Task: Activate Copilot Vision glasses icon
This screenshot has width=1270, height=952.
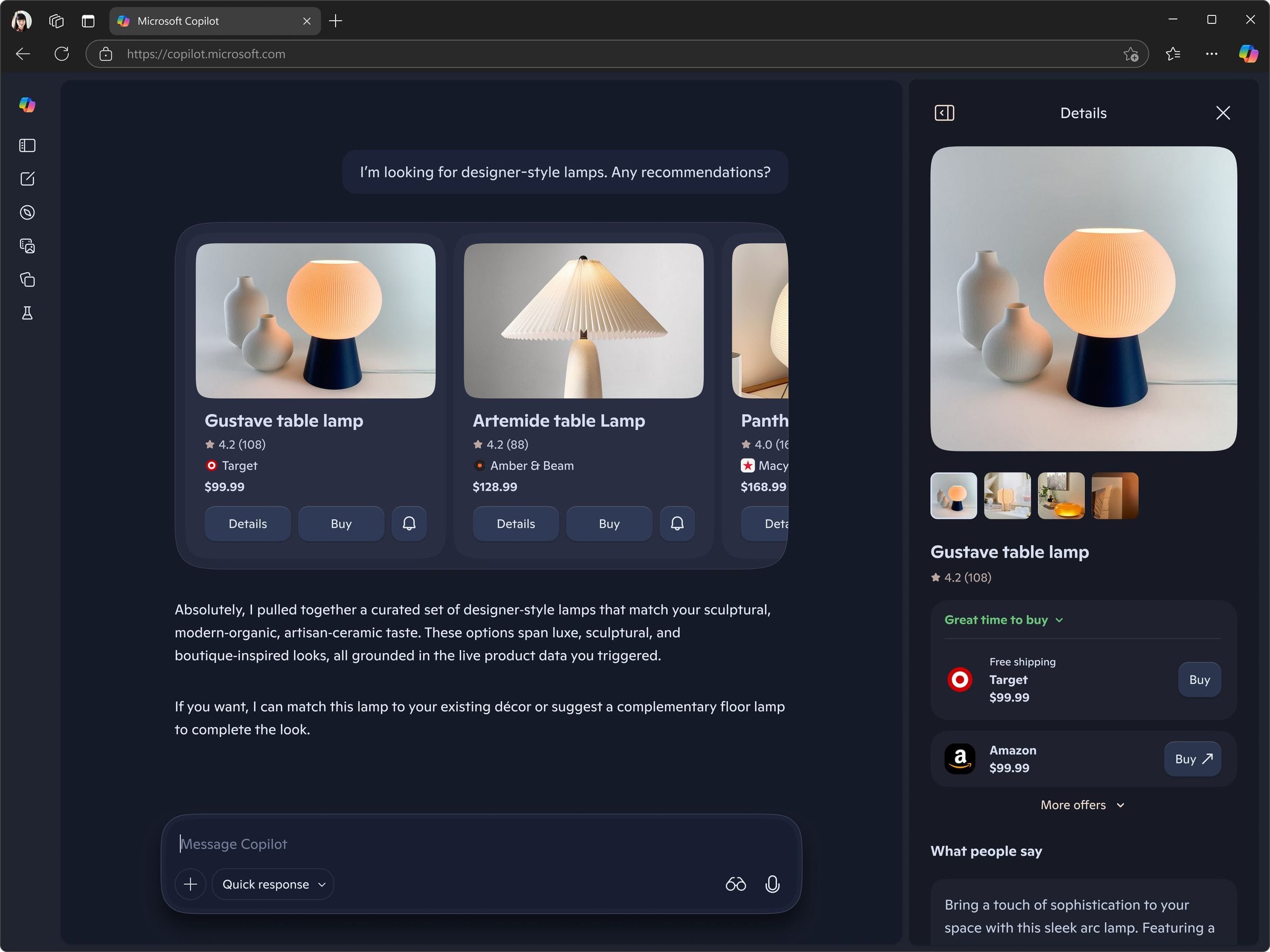Action: click(736, 884)
